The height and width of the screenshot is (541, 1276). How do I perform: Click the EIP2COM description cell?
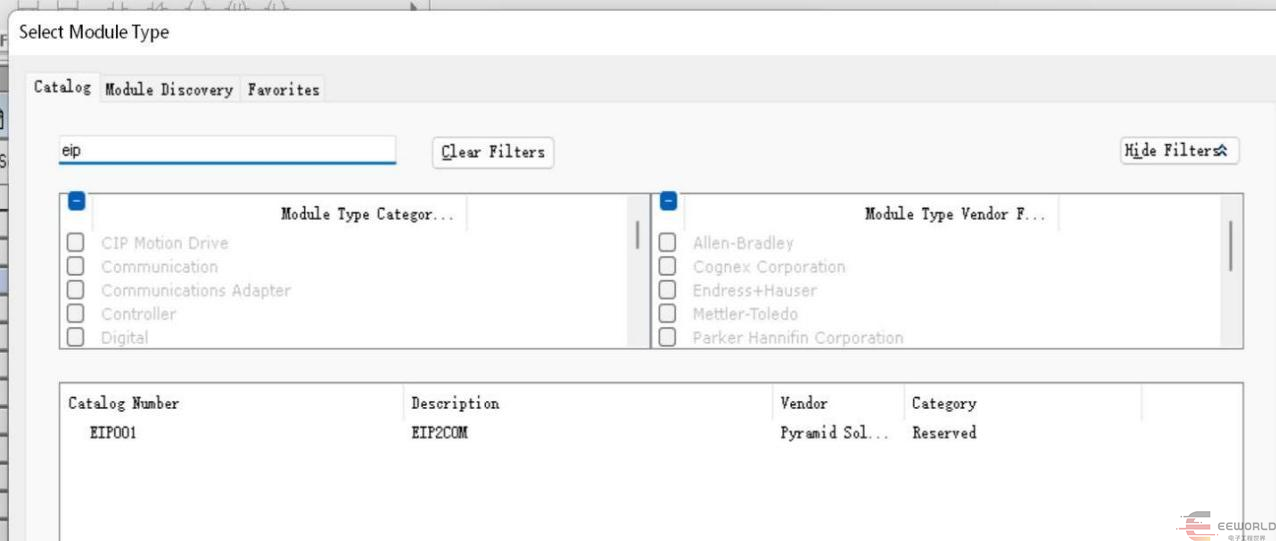tap(439, 433)
